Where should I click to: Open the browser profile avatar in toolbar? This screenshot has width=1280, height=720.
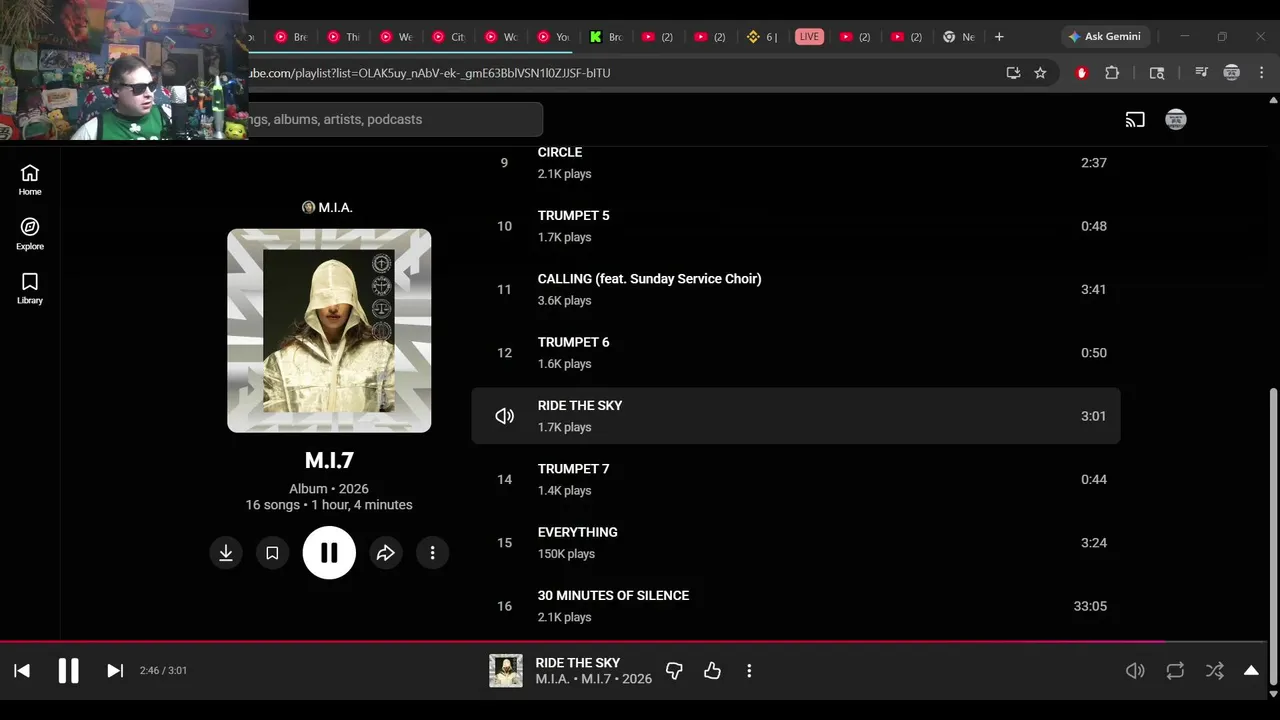[x=1232, y=73]
